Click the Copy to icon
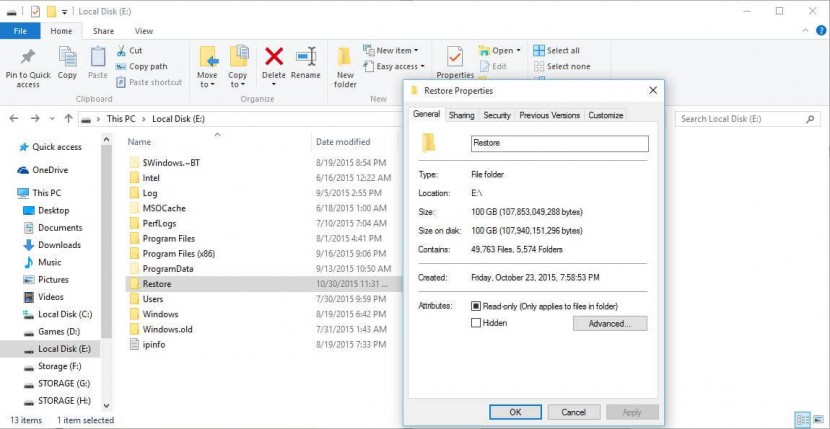 (239, 57)
